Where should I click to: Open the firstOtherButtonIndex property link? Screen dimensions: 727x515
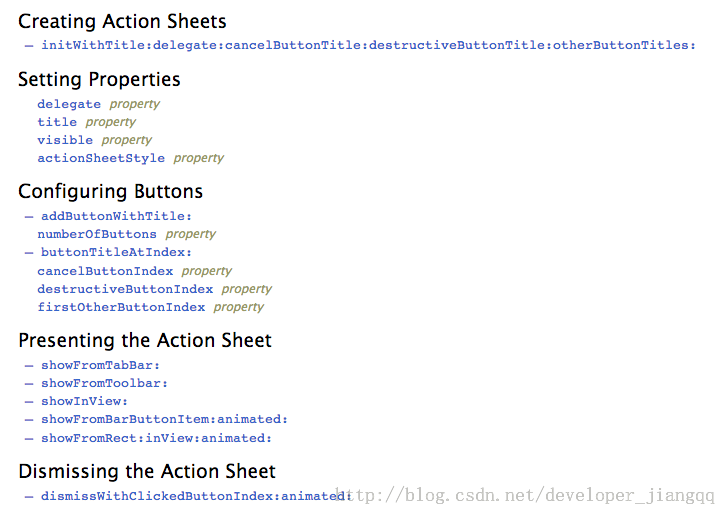pos(121,307)
